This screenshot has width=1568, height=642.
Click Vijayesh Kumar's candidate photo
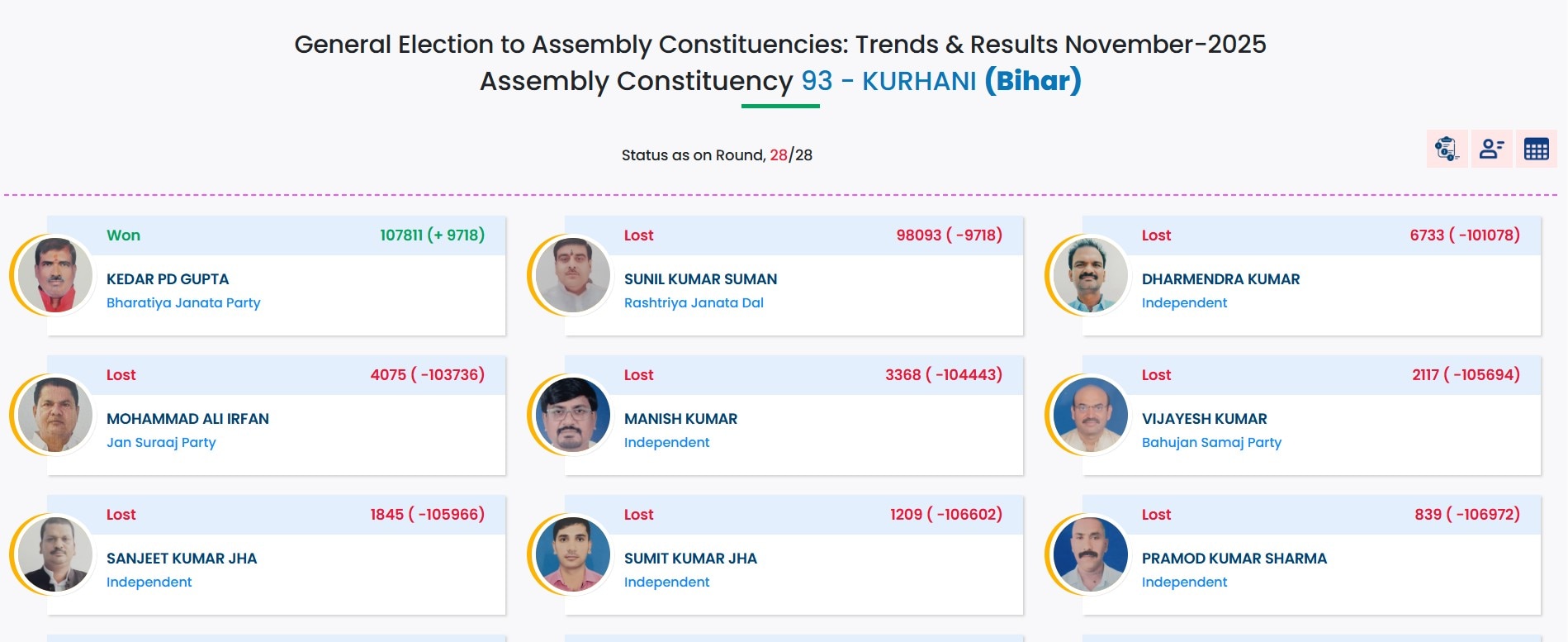click(x=1090, y=415)
